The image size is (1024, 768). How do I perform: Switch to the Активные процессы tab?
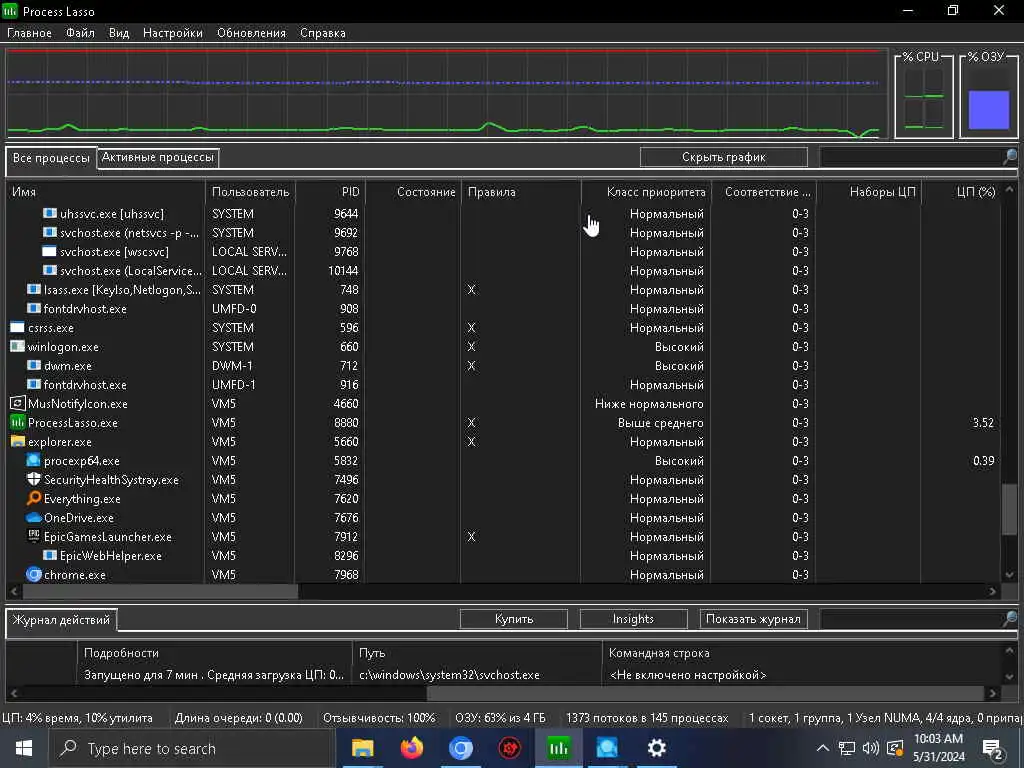click(157, 157)
